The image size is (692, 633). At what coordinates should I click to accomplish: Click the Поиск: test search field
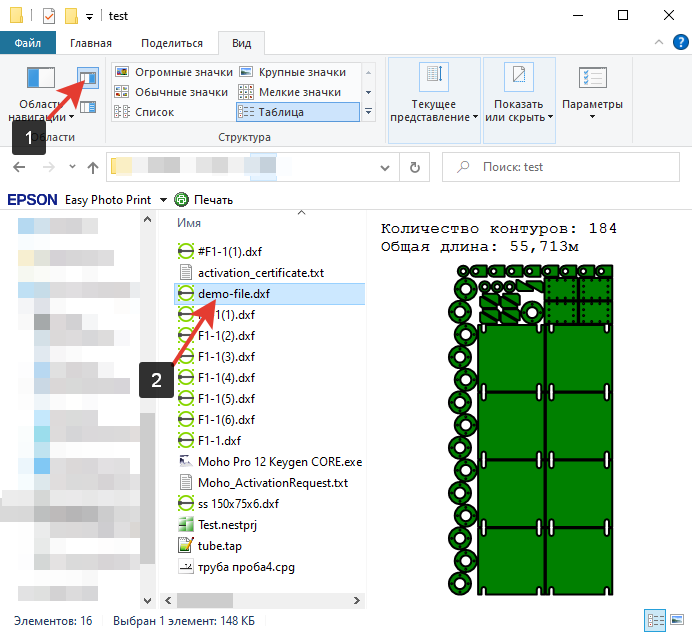[x=560, y=167]
